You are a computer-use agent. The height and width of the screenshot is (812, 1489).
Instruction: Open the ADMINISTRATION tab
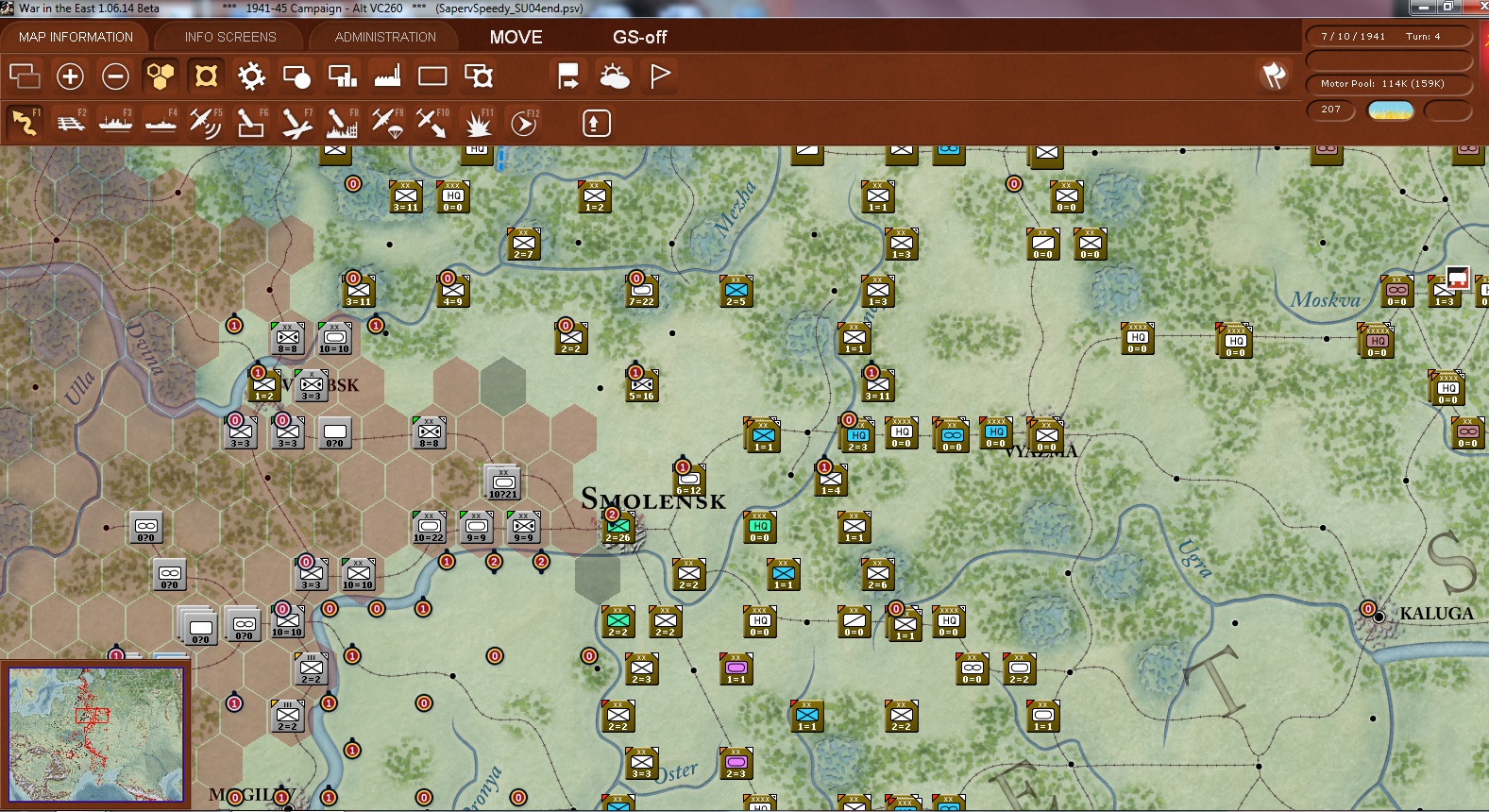click(x=385, y=37)
